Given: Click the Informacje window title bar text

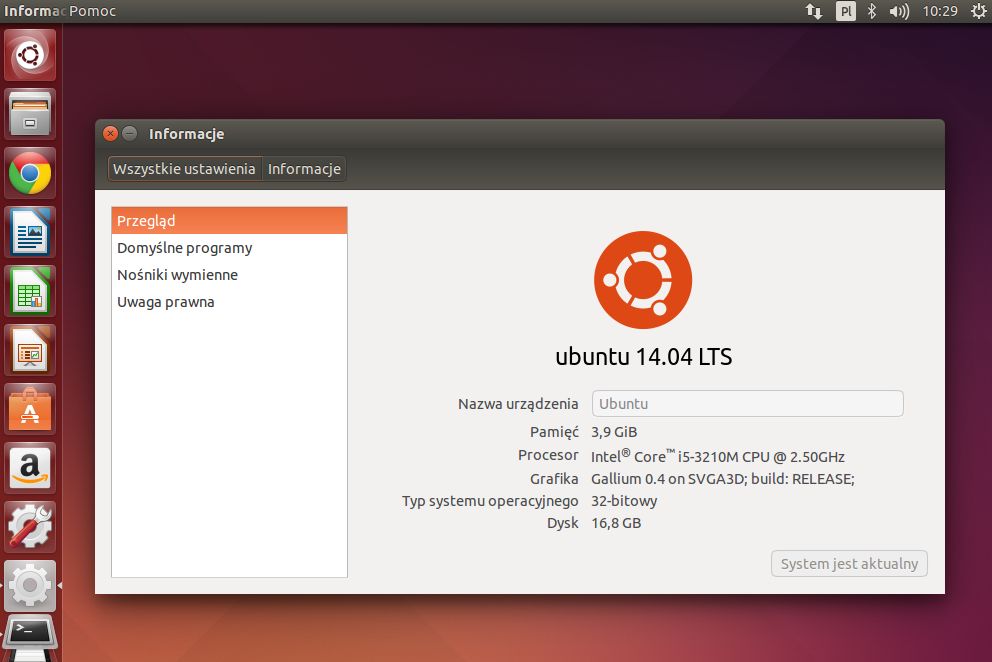Looking at the screenshot, I should pos(187,134).
